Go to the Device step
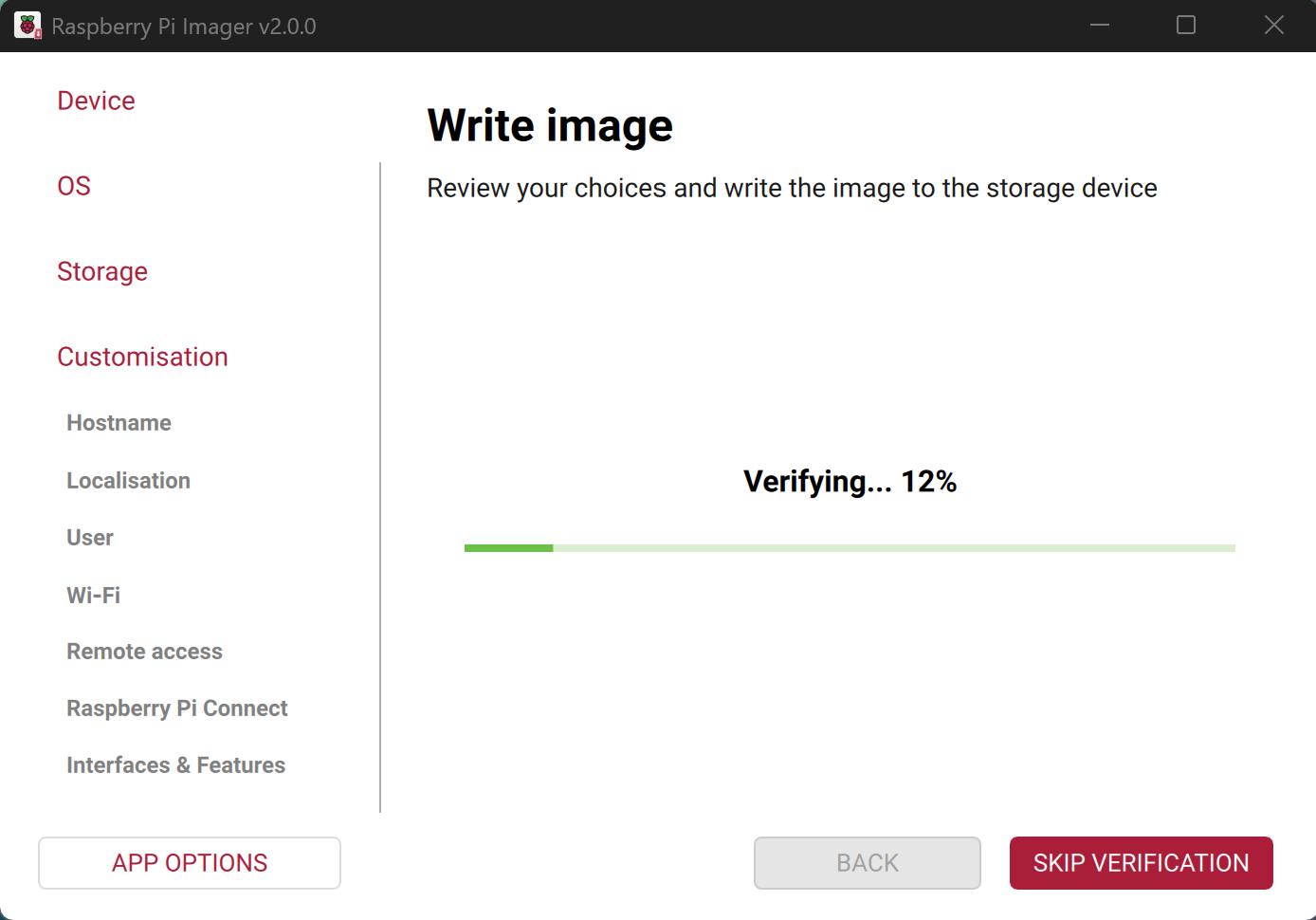This screenshot has width=1316, height=920. (96, 101)
